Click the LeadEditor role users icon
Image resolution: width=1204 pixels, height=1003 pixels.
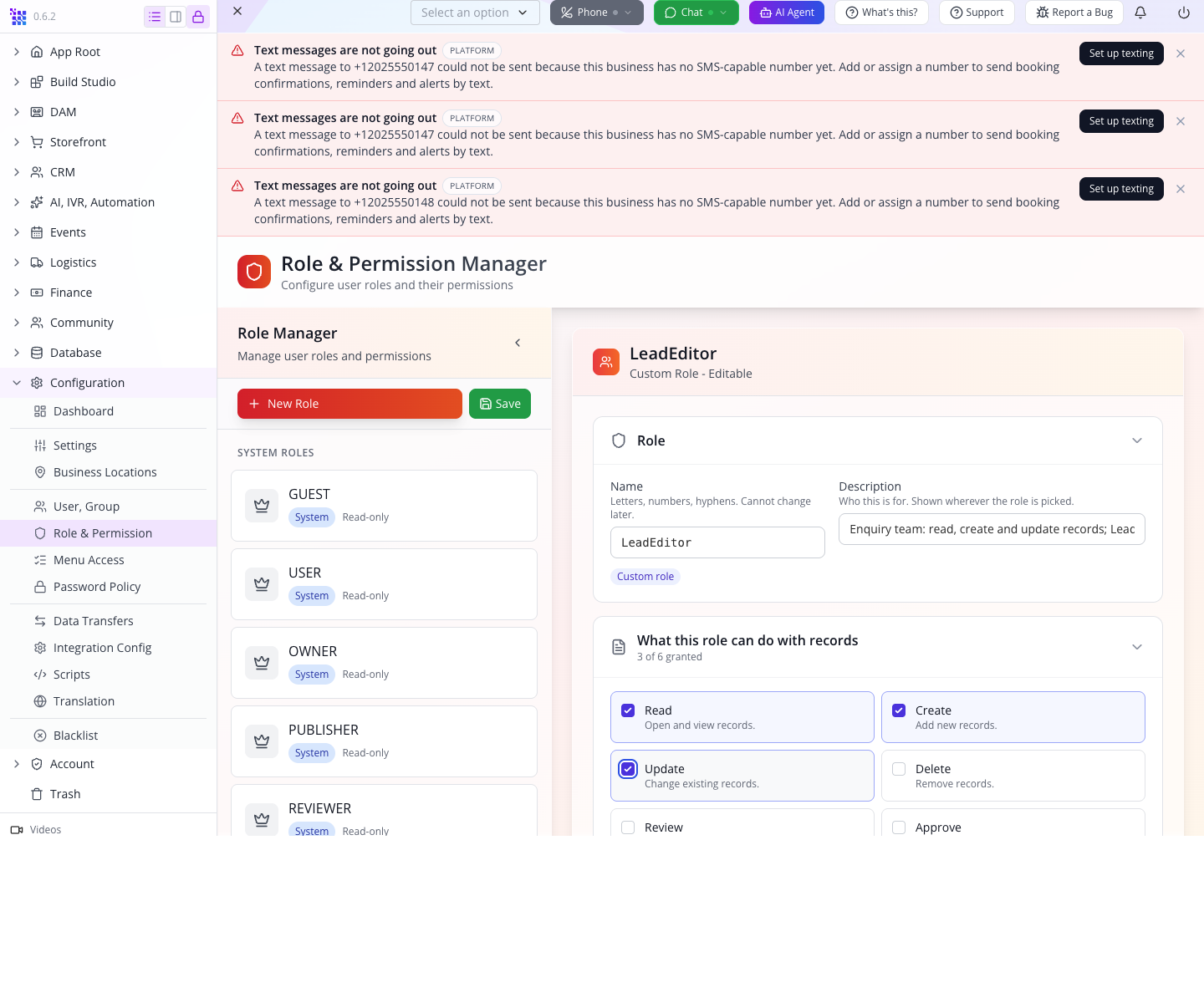click(606, 362)
